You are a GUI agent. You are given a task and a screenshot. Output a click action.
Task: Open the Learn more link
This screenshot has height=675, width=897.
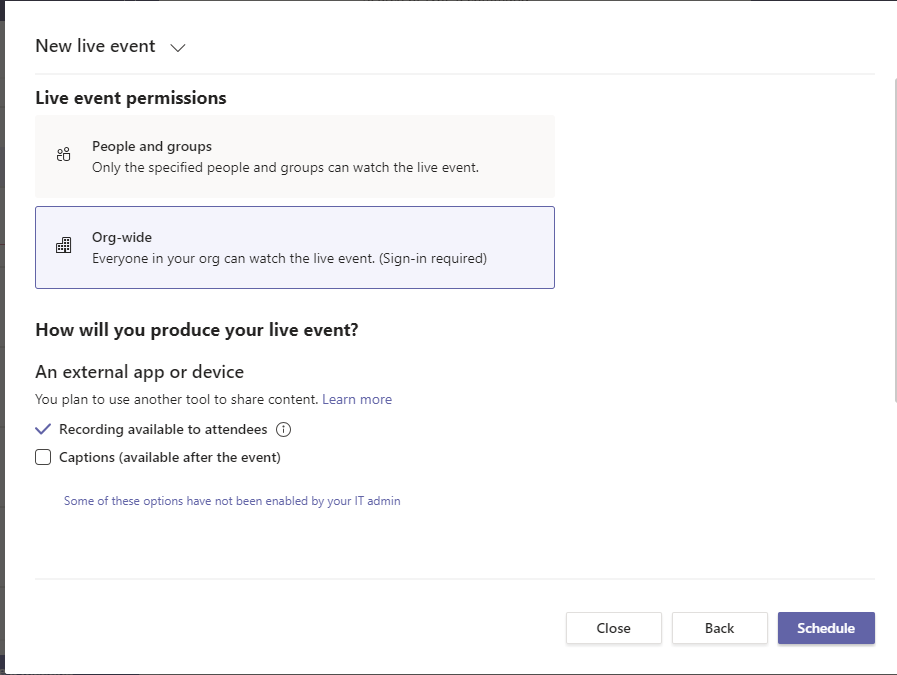click(357, 399)
